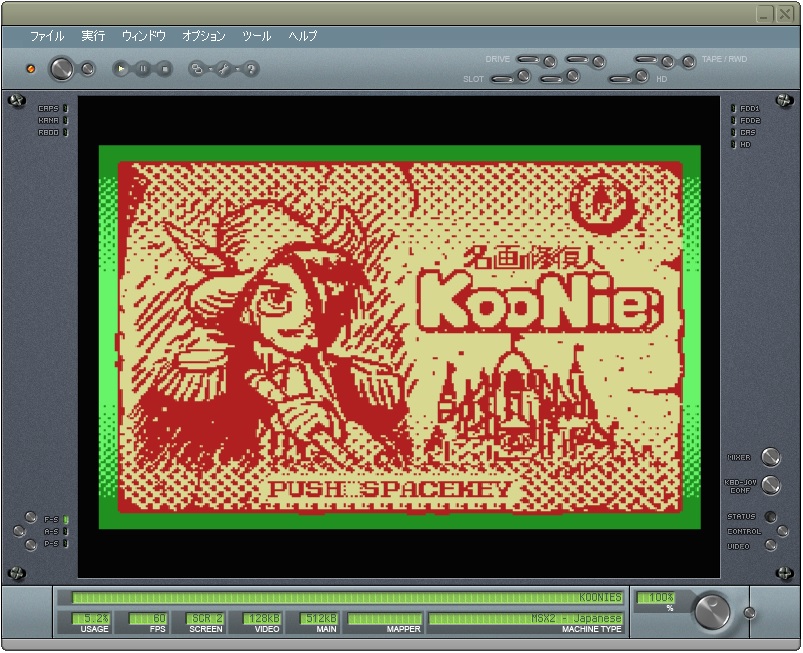Screen dimensions: 803x653
Task: Open the KBD-JOY CONF knob
Action: [x=770, y=485]
